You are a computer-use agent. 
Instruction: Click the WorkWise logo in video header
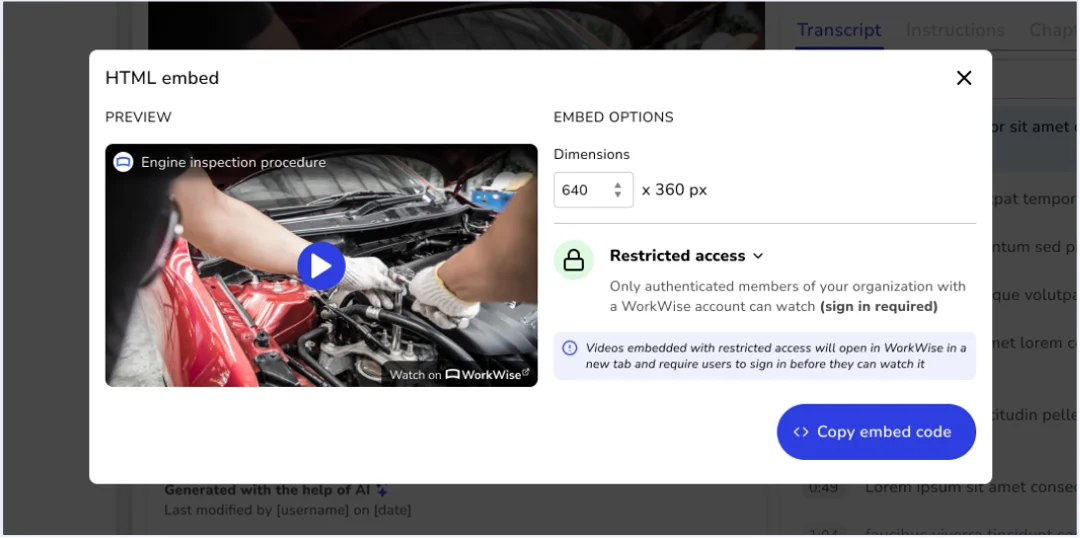click(123, 163)
